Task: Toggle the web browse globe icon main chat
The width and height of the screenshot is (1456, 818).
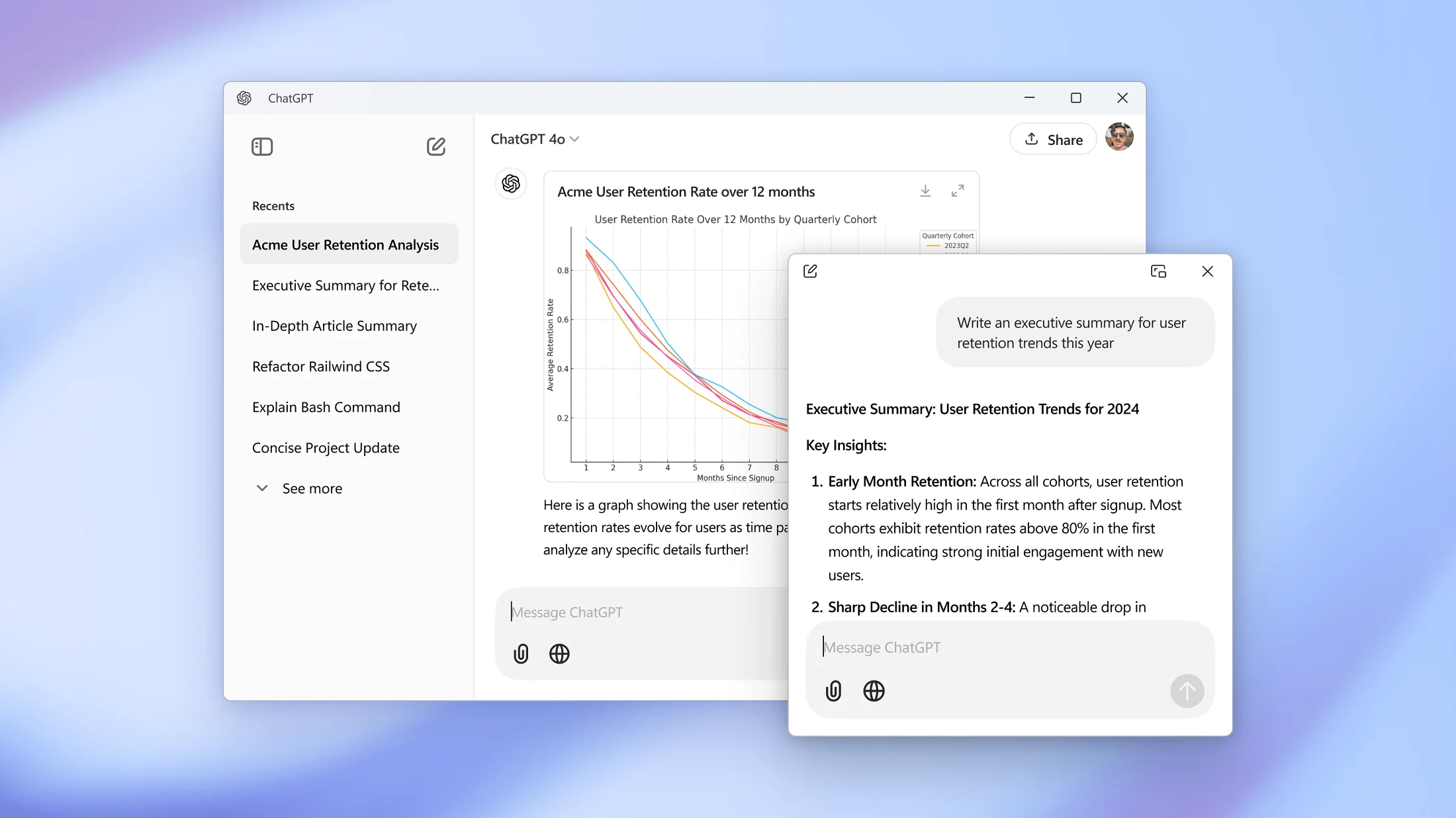Action: point(559,654)
